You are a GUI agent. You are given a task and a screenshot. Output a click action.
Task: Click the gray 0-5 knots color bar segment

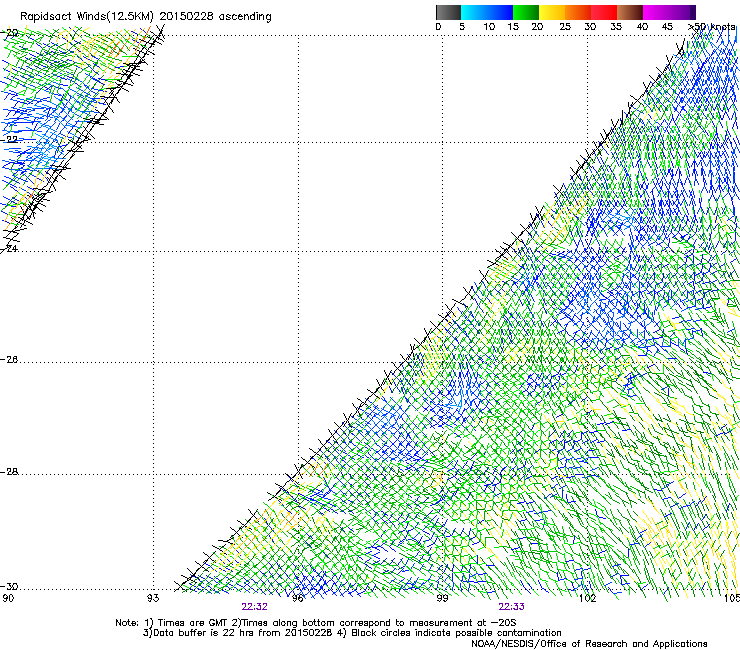448,12
